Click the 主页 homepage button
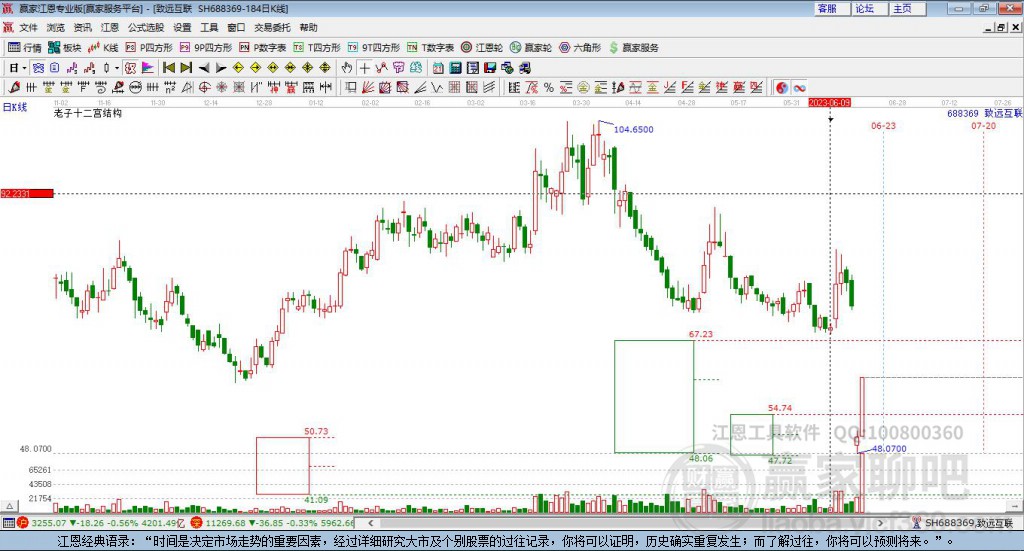This screenshot has height=551, width=1024. point(908,8)
